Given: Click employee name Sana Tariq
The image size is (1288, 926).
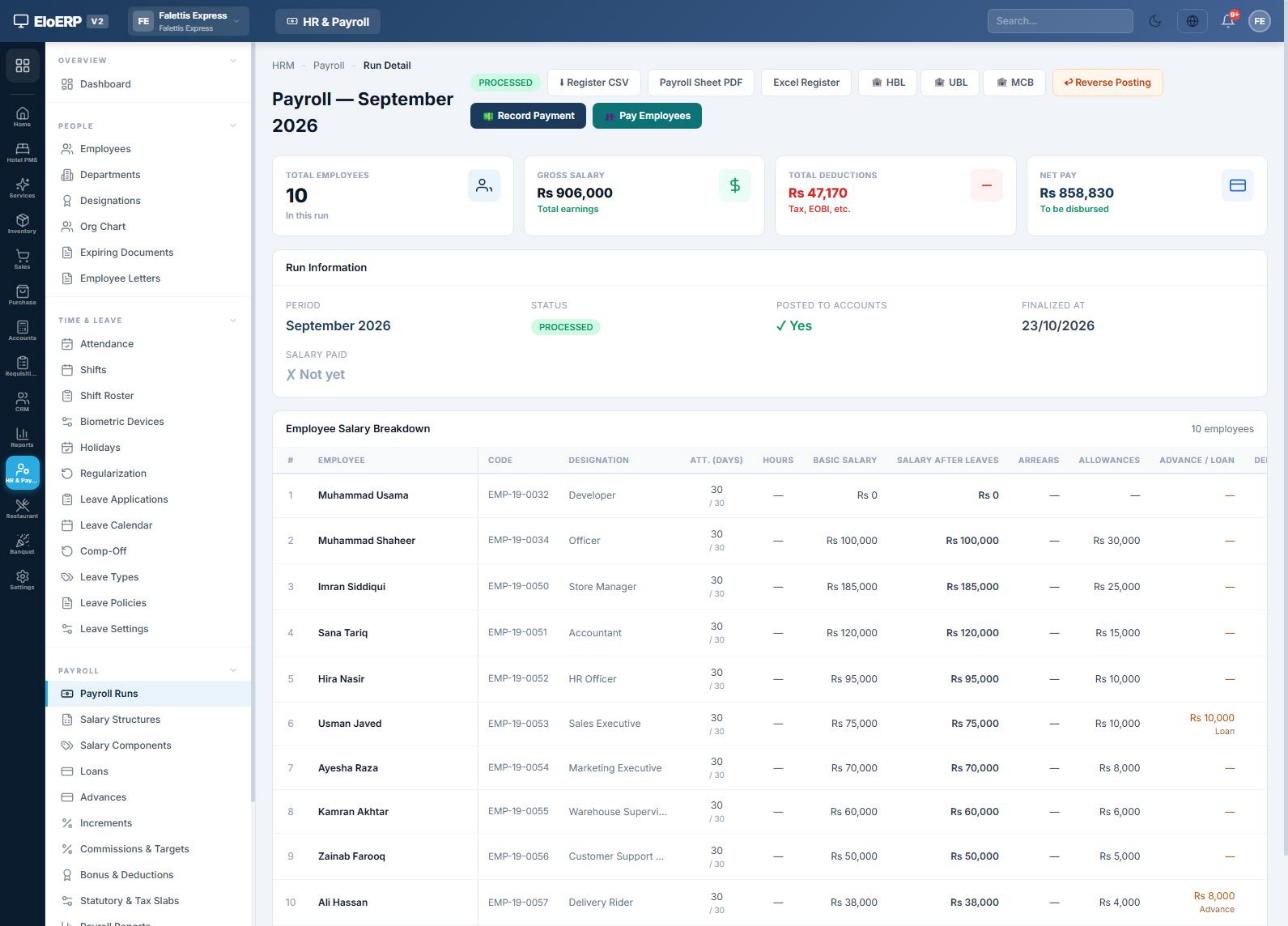Looking at the screenshot, I should pos(343,633).
